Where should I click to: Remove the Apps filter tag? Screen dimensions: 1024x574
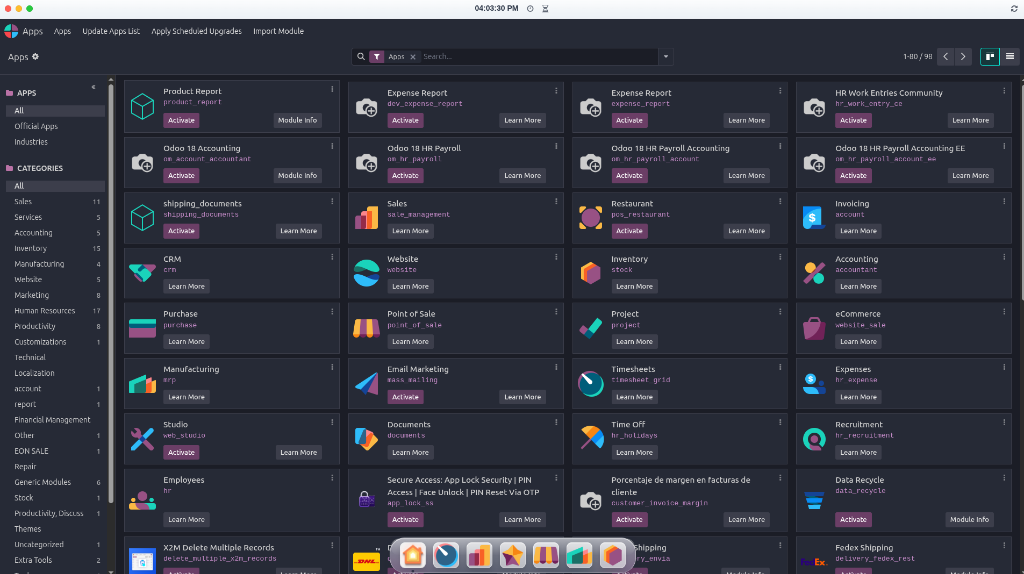click(413, 57)
